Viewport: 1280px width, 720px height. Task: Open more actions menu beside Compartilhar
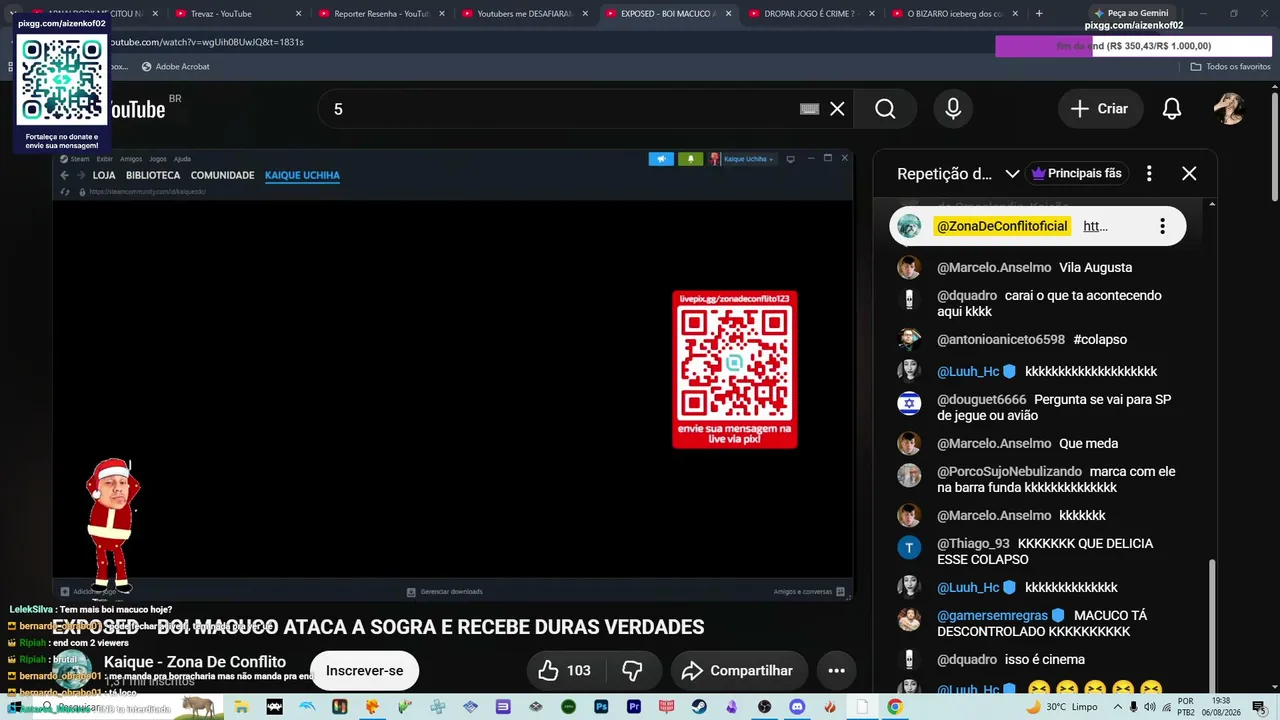(x=837, y=670)
